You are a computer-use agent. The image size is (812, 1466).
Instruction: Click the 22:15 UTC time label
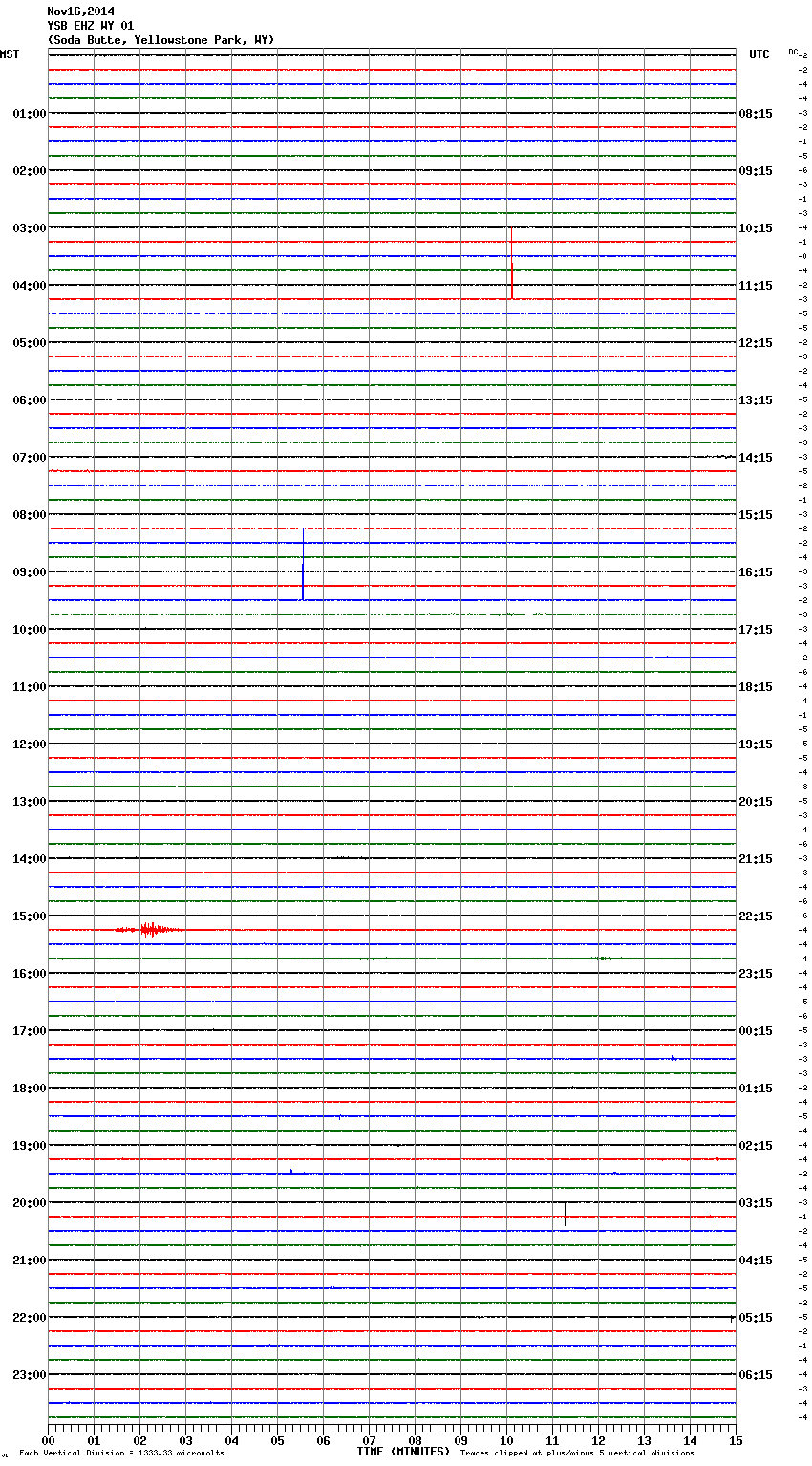point(756,916)
